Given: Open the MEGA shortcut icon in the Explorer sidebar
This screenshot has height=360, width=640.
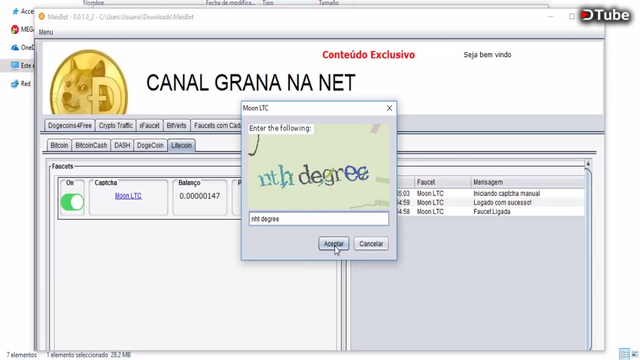Looking at the screenshot, I should pos(15,29).
